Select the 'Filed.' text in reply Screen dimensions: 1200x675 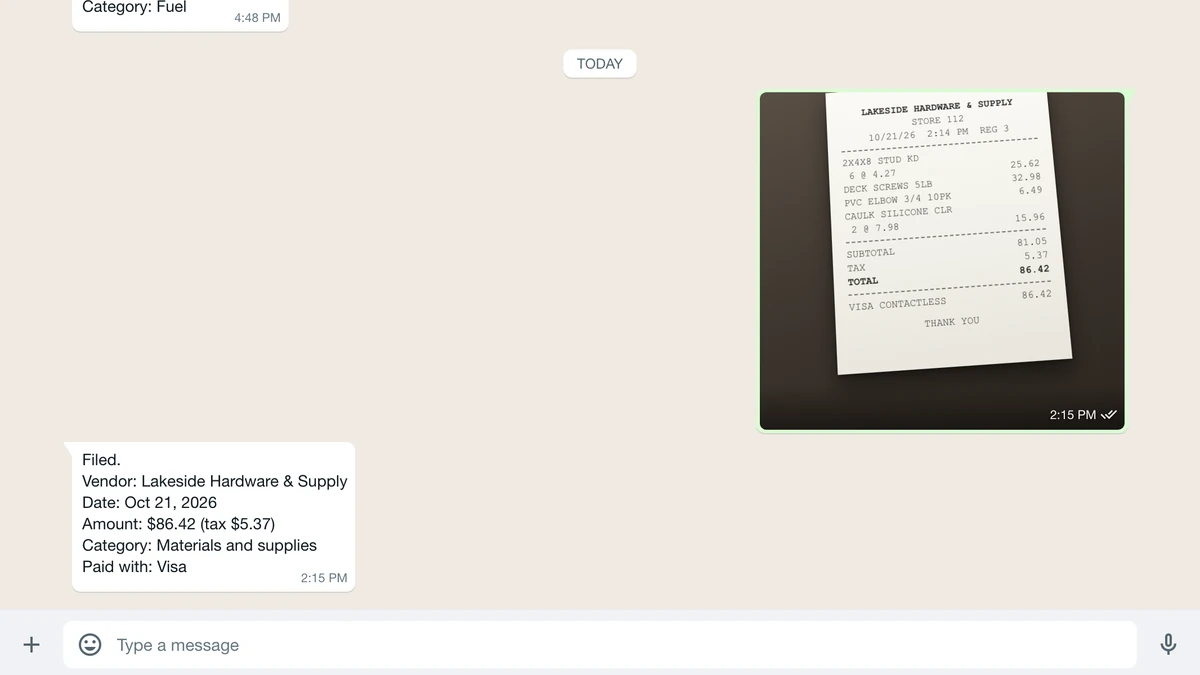[101, 460]
